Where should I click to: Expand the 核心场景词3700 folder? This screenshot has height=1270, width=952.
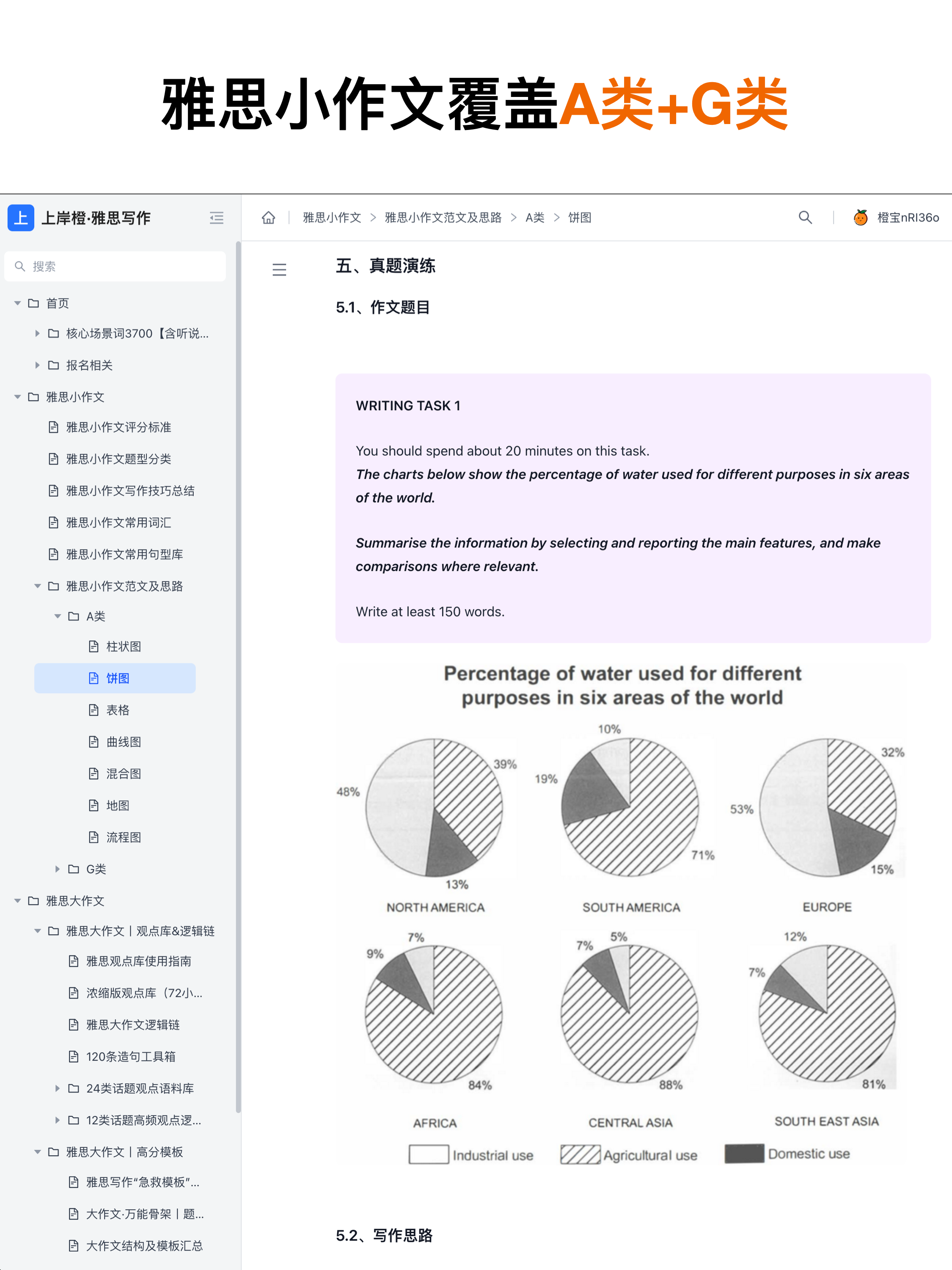point(37,334)
